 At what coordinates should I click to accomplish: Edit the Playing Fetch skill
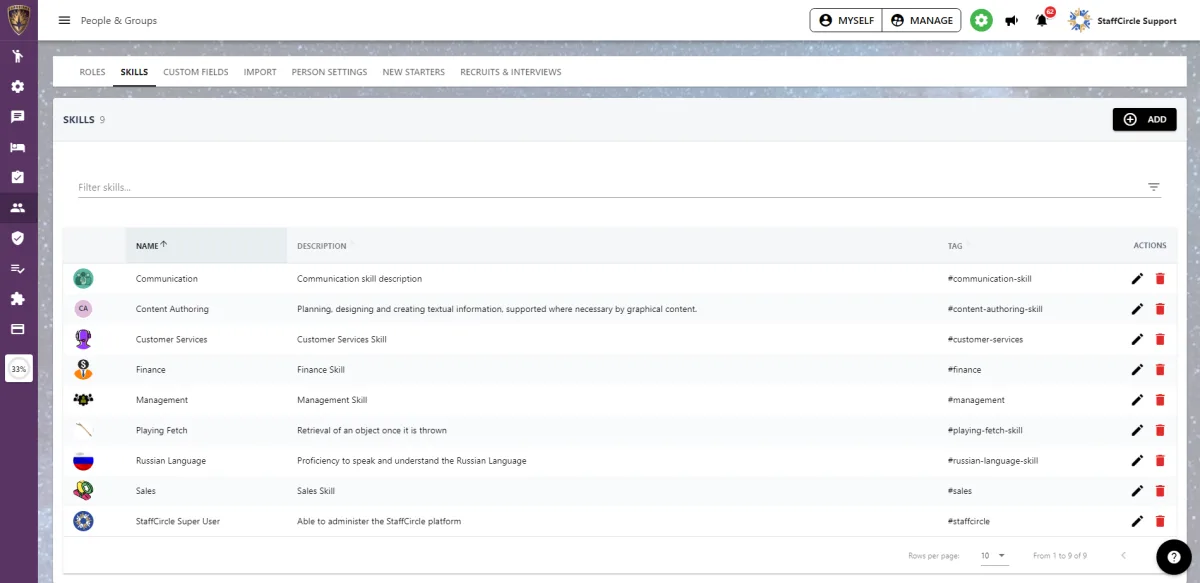(x=1137, y=430)
